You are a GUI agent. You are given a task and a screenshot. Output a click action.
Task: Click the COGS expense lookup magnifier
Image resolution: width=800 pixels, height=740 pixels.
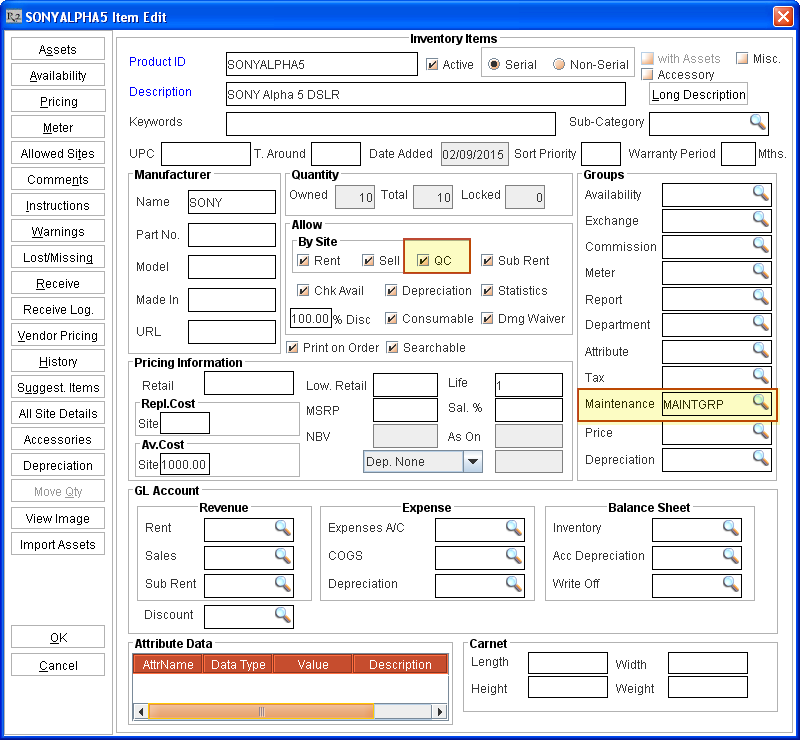514,556
